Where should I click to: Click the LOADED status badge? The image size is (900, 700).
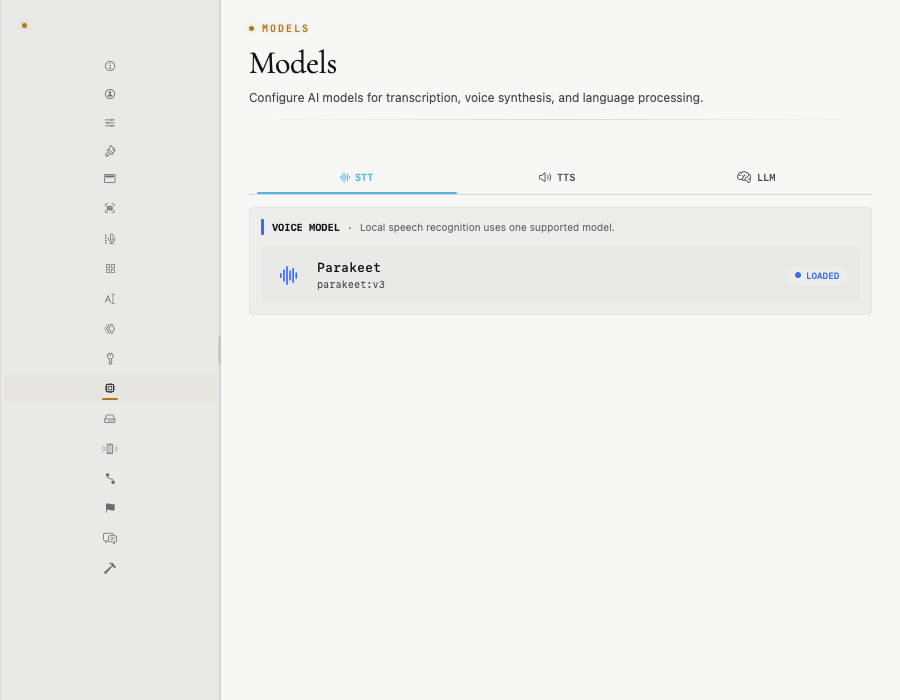click(817, 276)
